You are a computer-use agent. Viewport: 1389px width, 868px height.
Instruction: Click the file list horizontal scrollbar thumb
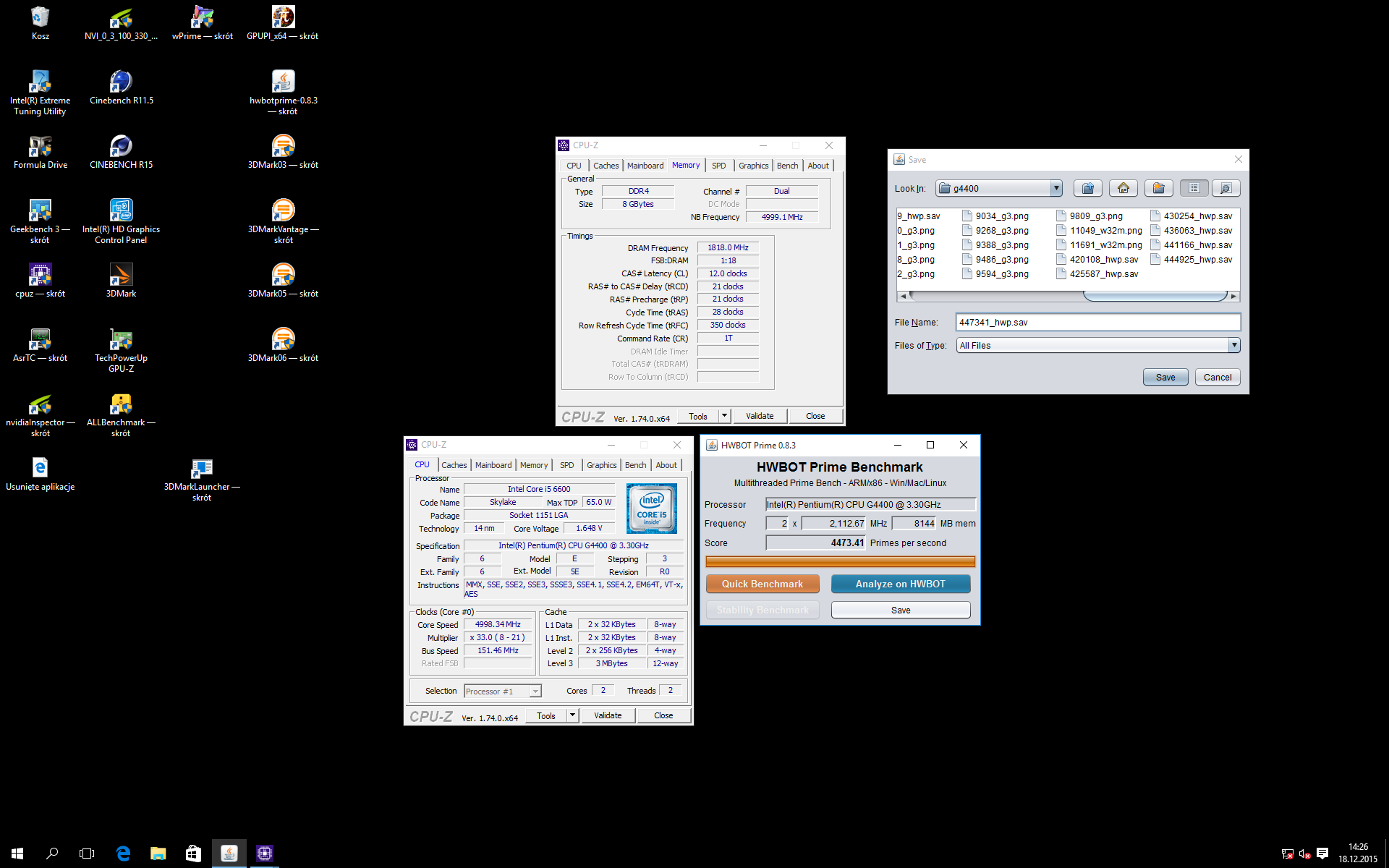point(1155,296)
